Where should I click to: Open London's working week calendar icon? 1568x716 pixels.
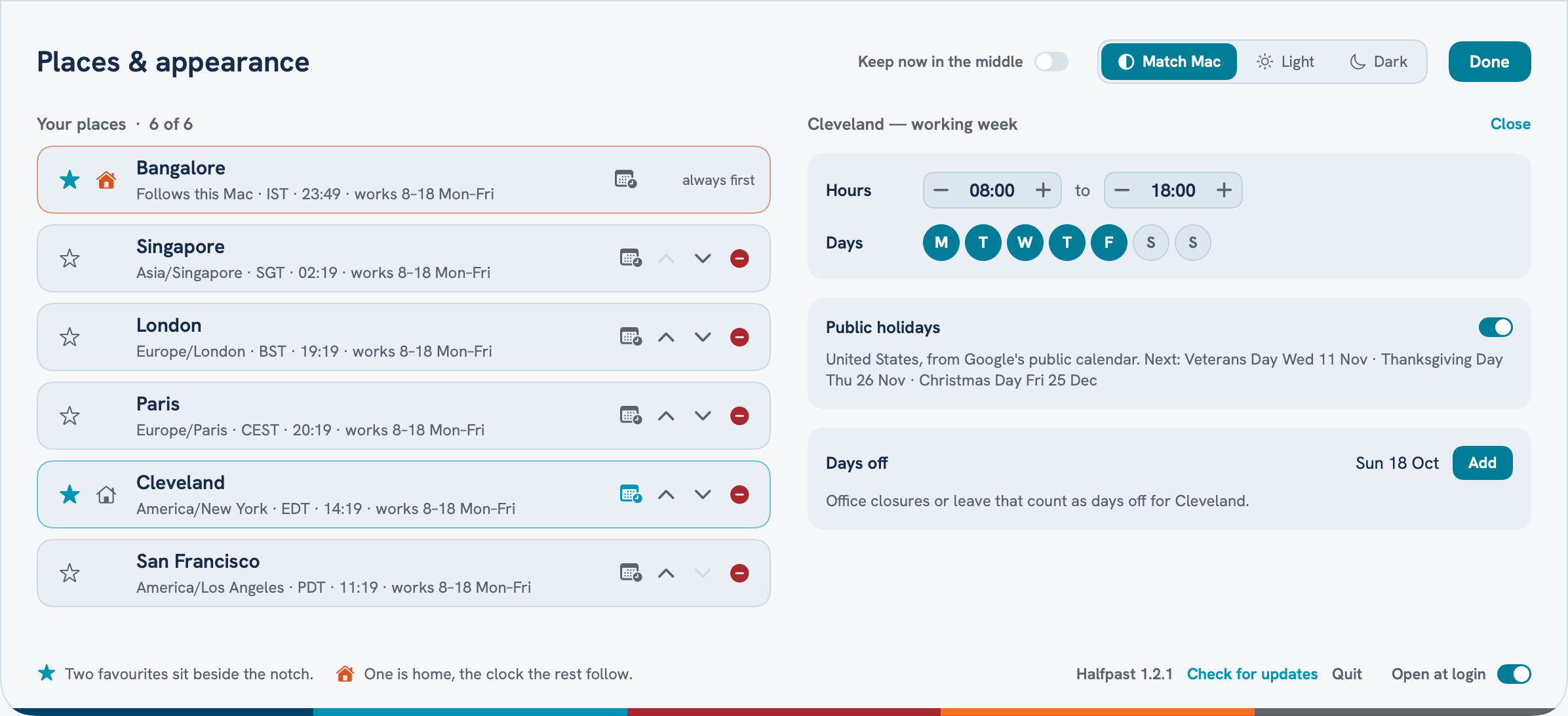click(x=631, y=336)
